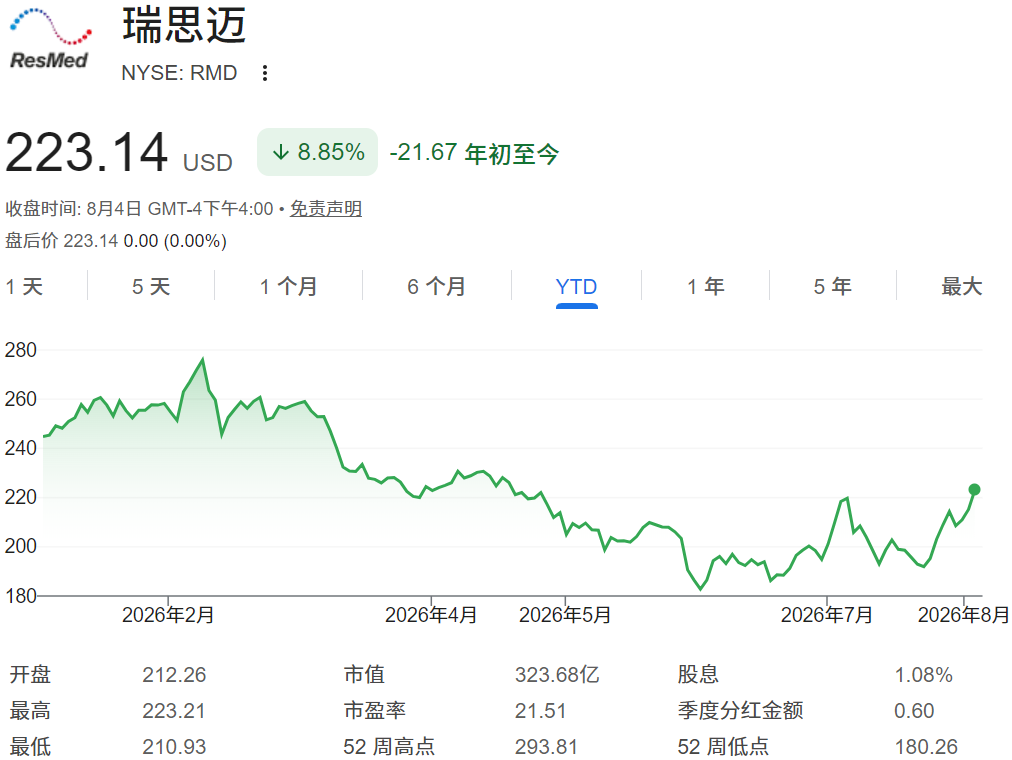Screen dimensions: 1012x760
Task: Click the 开盘 label
Action: coord(30,675)
